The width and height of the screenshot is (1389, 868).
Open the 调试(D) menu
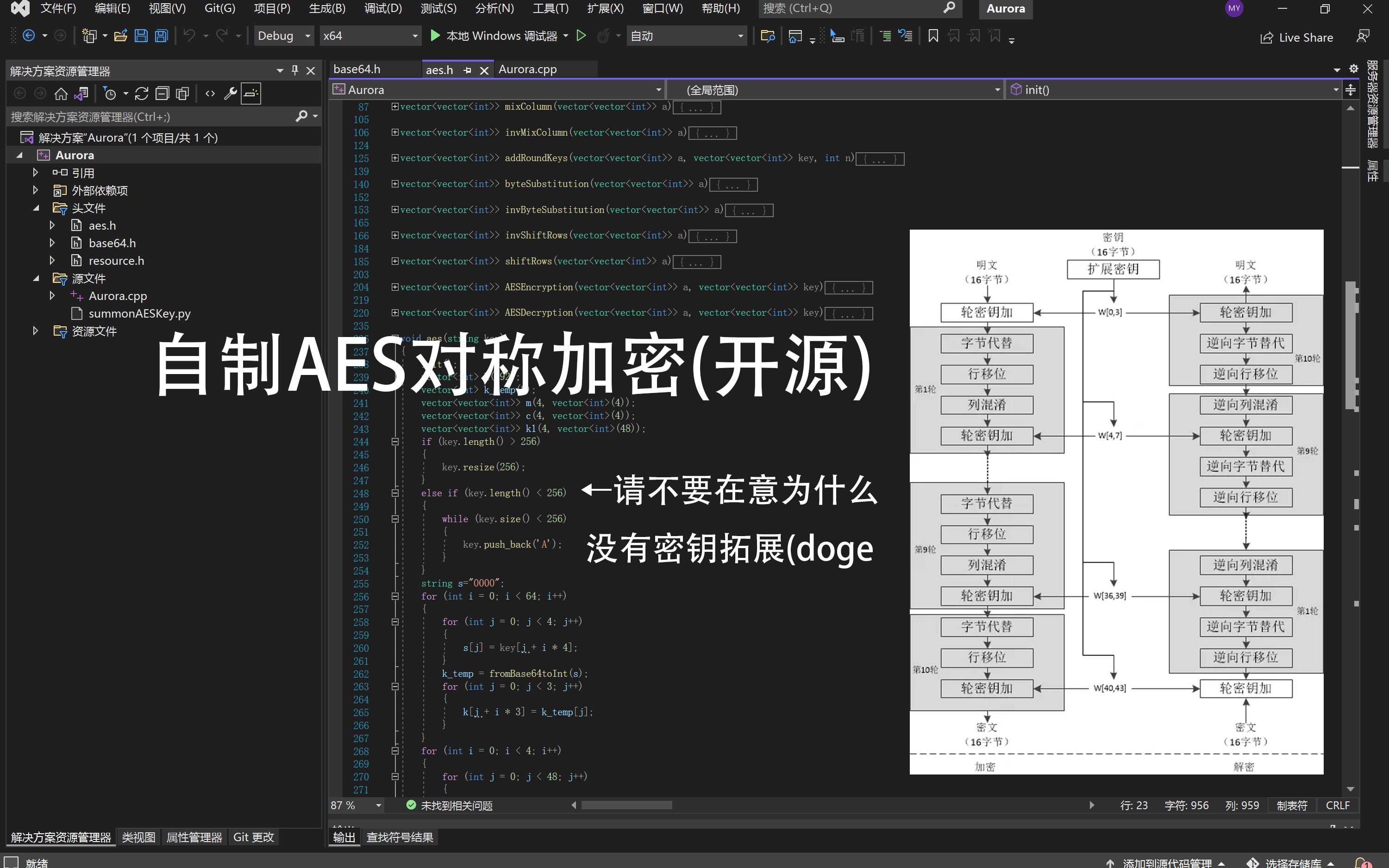382,9
